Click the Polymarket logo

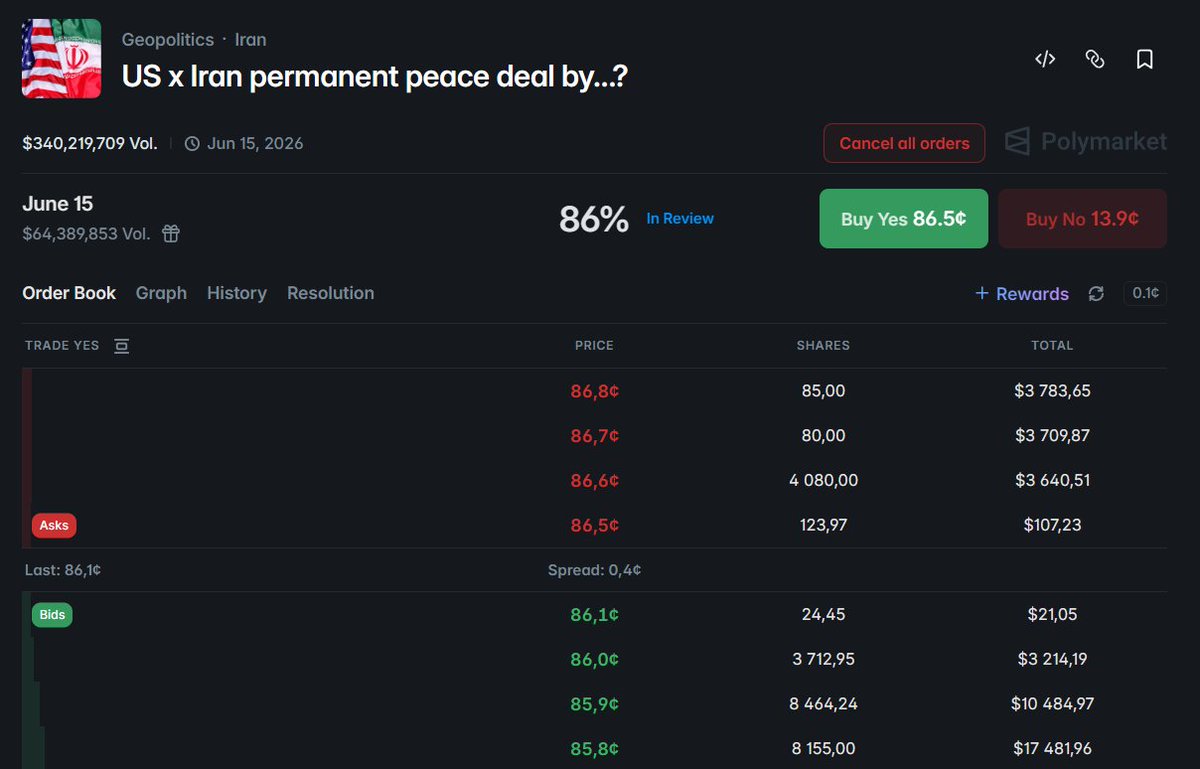[1086, 142]
